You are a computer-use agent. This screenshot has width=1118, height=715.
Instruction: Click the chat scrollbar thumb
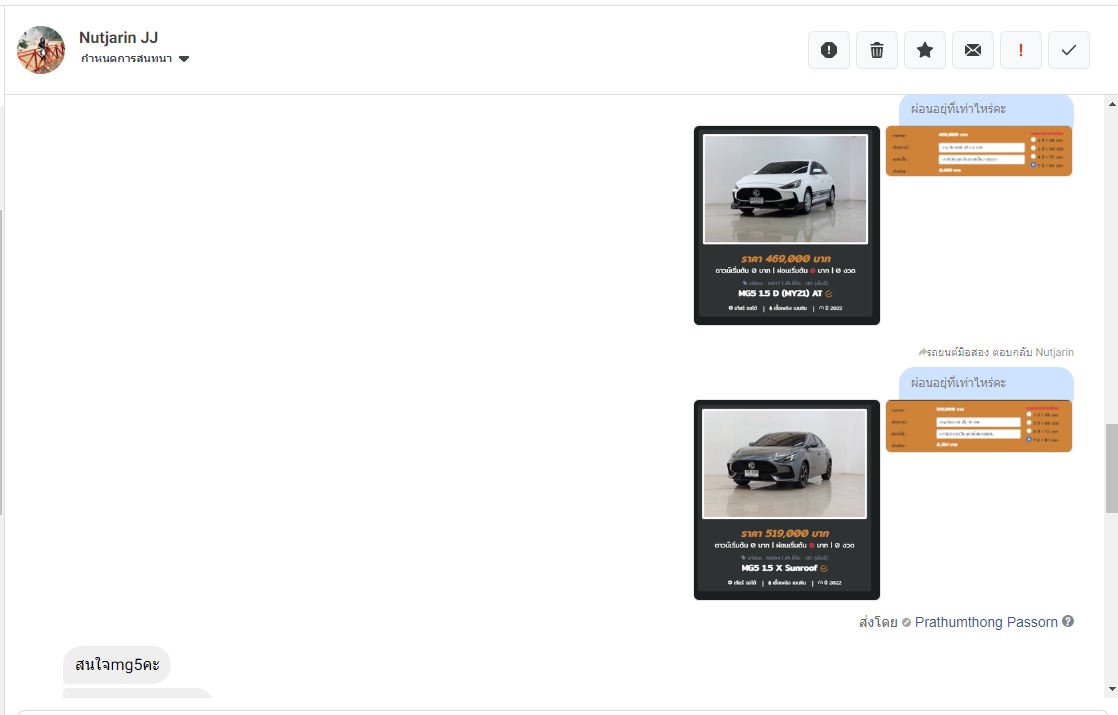(x=1112, y=468)
